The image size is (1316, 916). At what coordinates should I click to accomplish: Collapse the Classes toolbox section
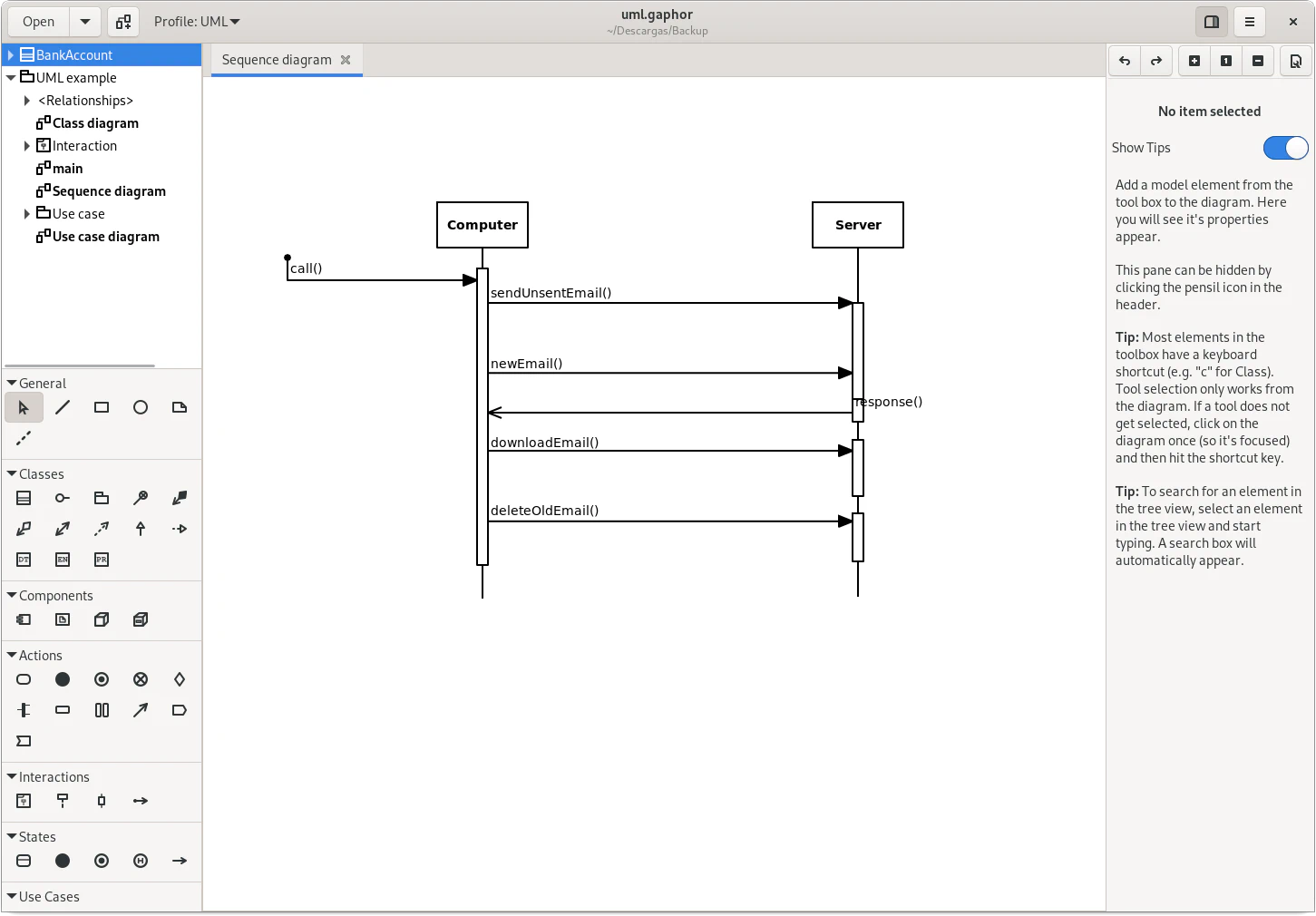12,474
